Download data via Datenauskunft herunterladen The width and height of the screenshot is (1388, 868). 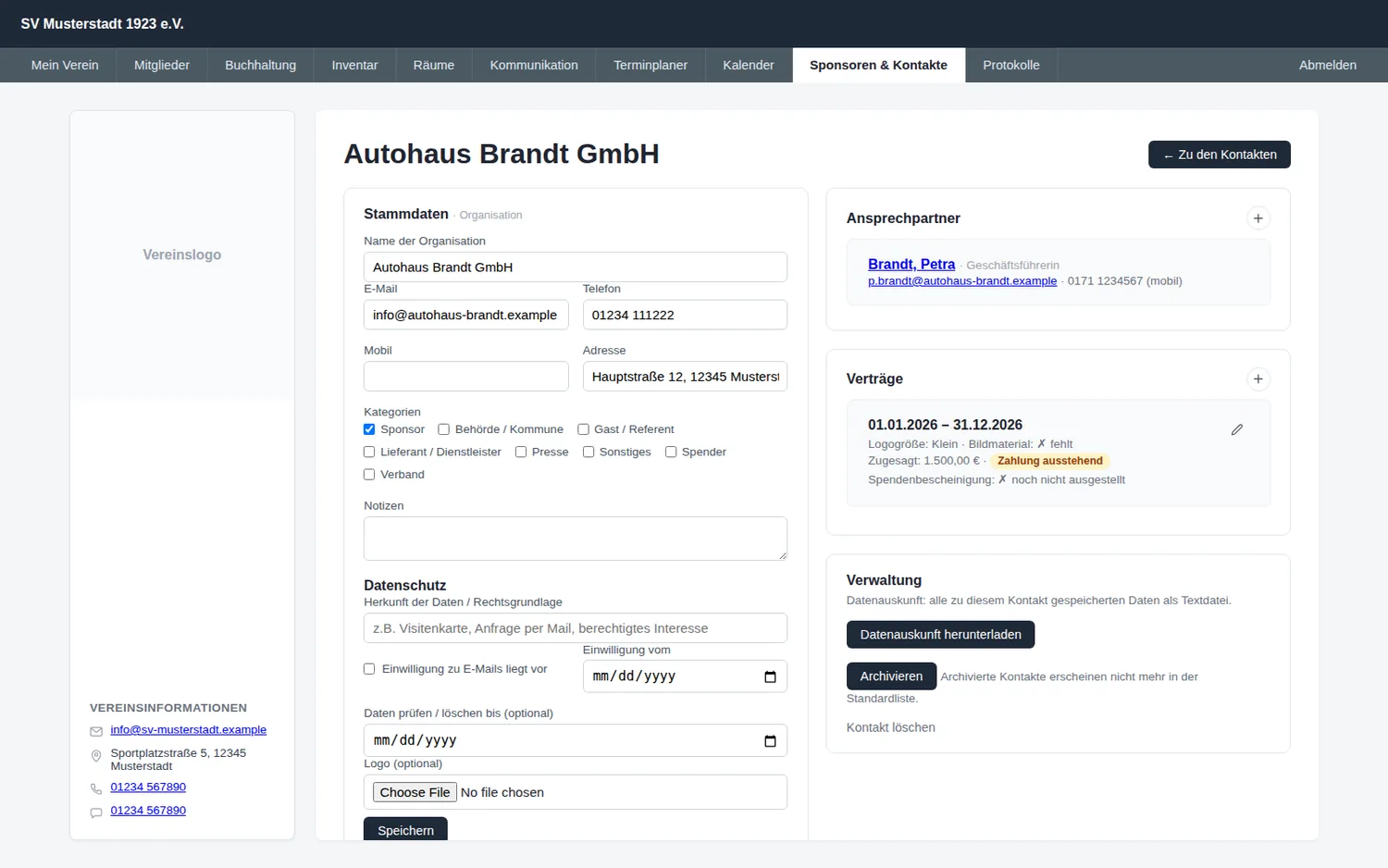(x=940, y=635)
